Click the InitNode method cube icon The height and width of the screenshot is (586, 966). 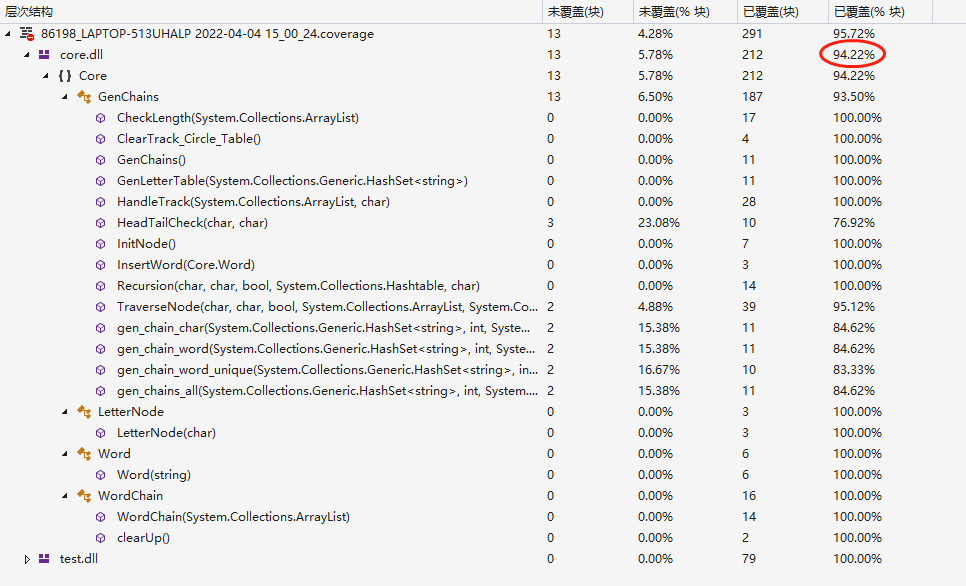pyautogui.click(x=100, y=243)
